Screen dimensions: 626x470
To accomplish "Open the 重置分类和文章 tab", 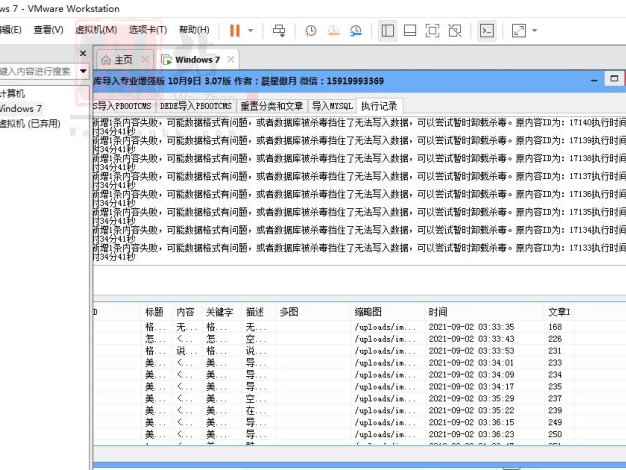I will click(271, 106).
